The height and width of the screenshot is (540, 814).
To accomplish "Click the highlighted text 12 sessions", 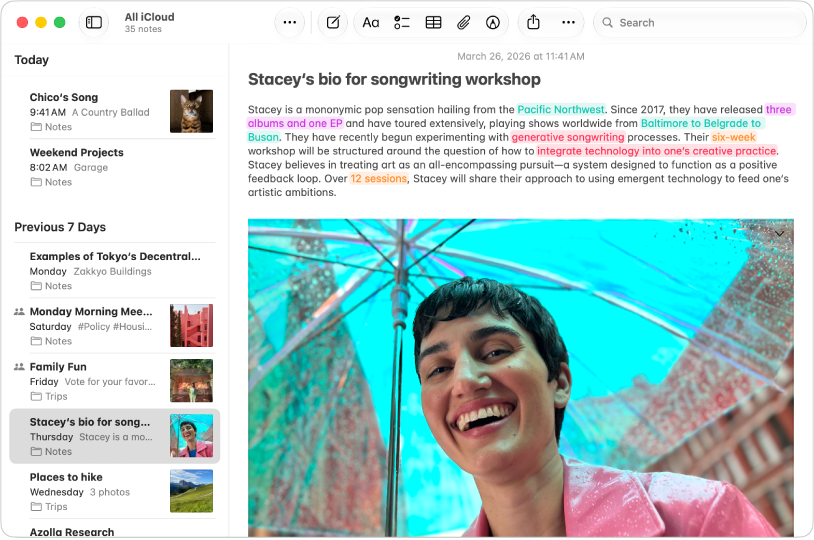I will [378, 179].
